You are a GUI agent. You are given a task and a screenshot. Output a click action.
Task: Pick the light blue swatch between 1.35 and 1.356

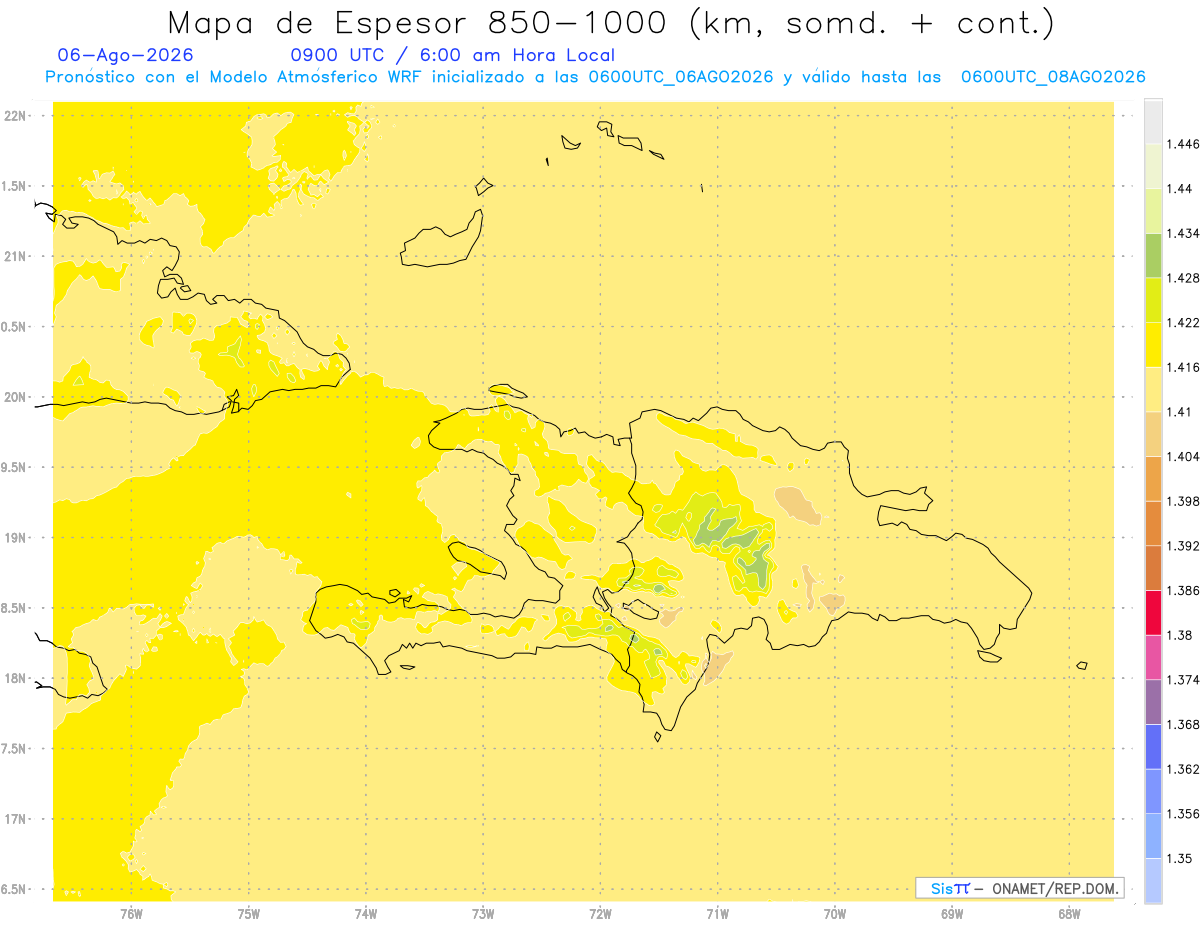[1153, 836]
